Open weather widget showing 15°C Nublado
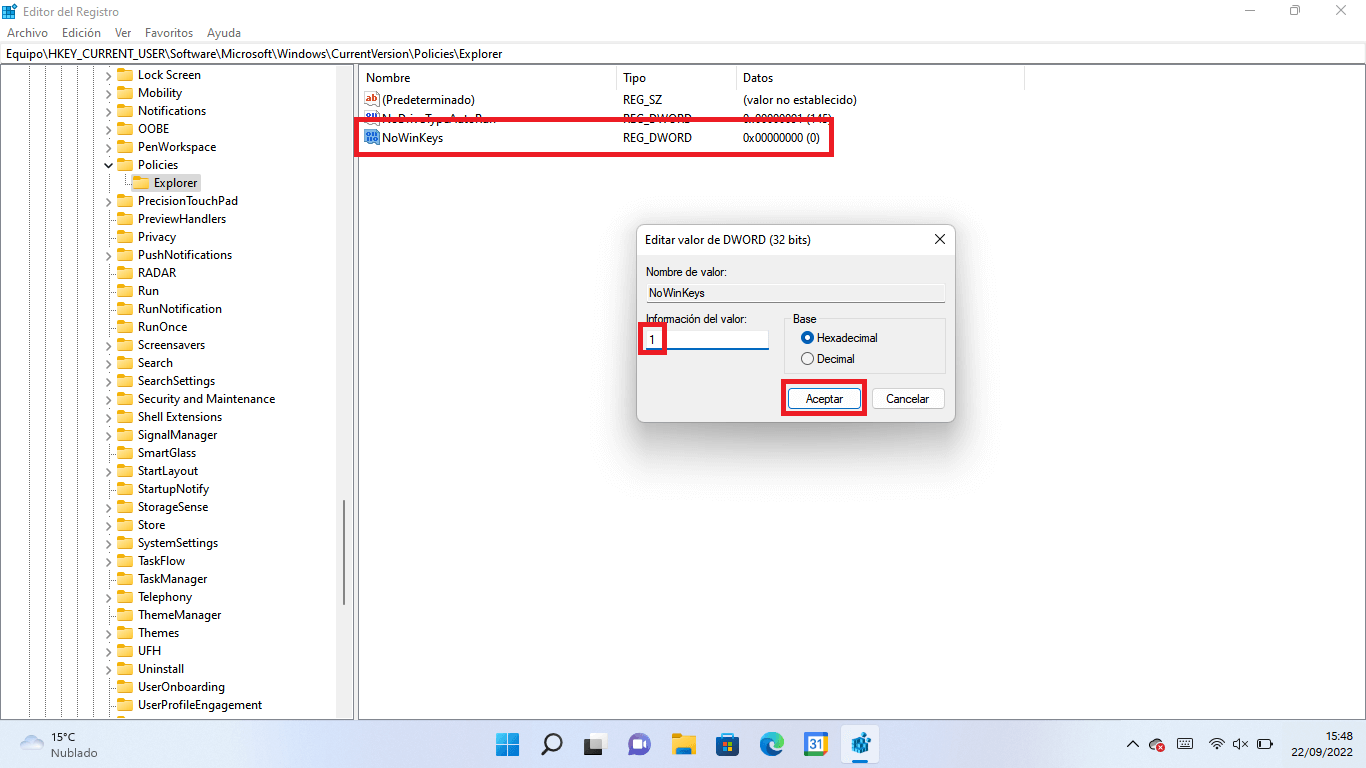Screen dimensions: 1366x768 (60, 744)
